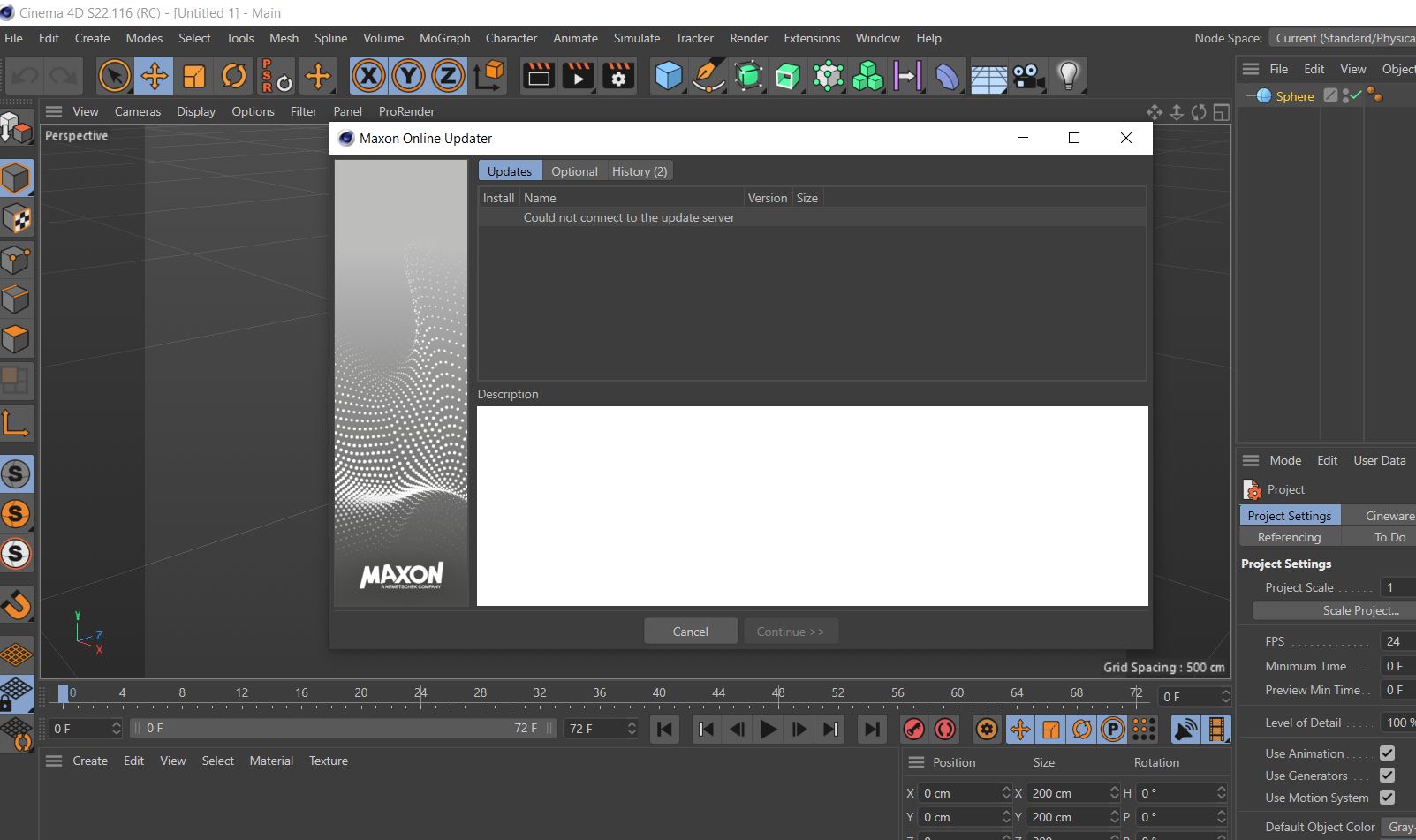This screenshot has height=840, width=1416.
Task: Click Scale Project... button
Action: 1334,610
